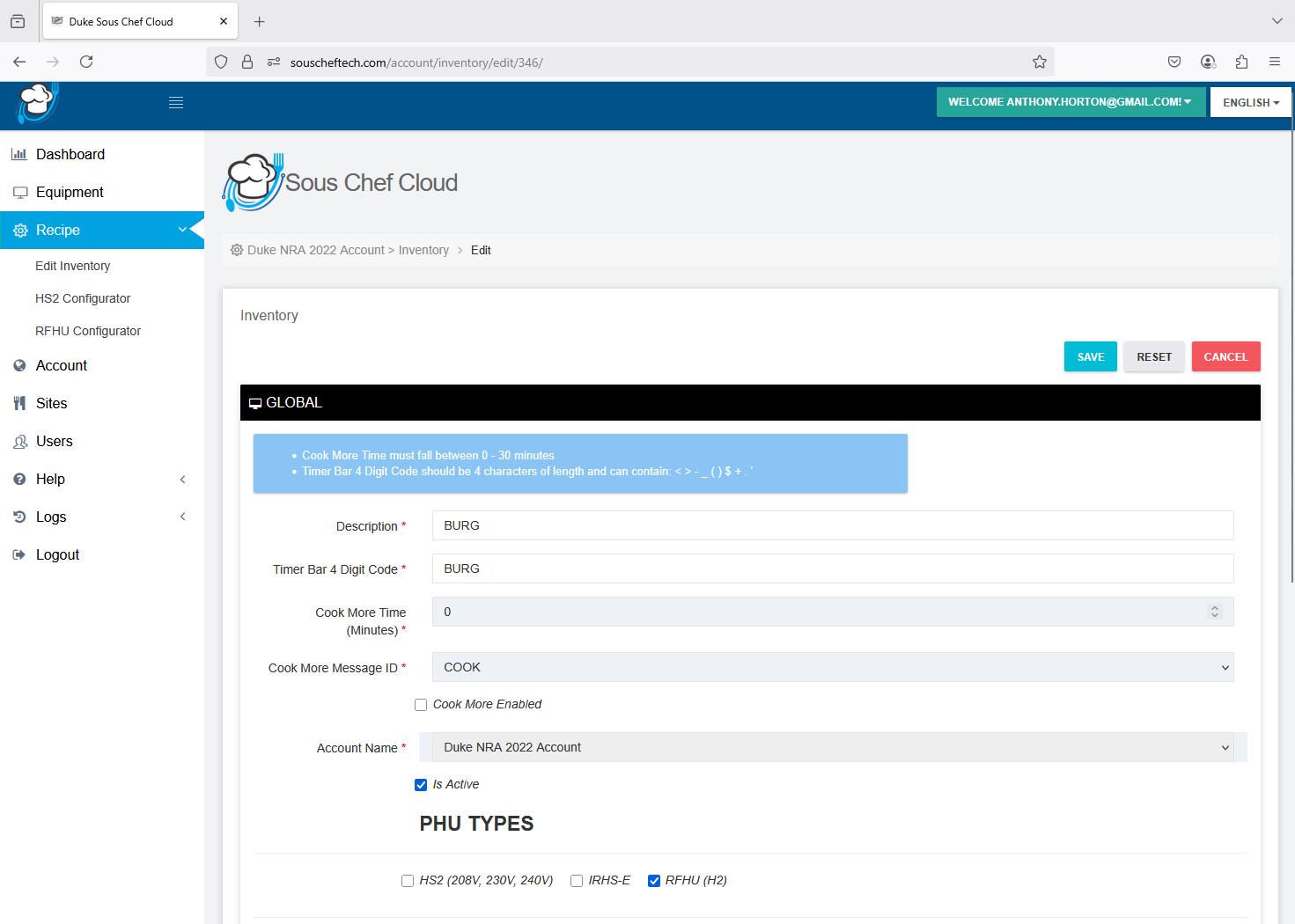Close the Duke Sous Chef Cloud tab

(224, 21)
